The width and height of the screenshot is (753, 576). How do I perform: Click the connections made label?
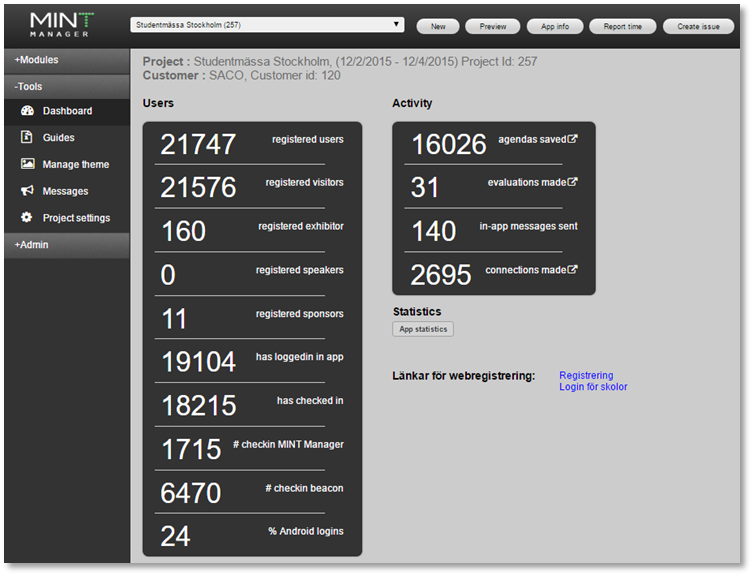(525, 270)
